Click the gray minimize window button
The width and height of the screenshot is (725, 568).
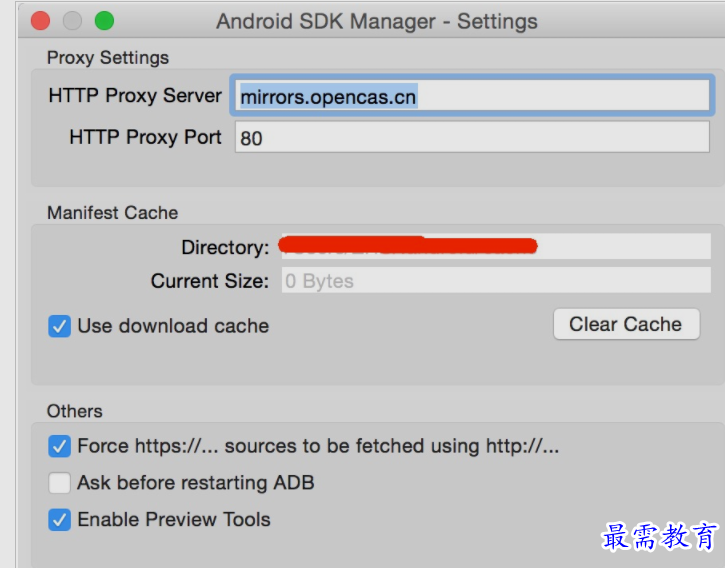(x=72, y=21)
